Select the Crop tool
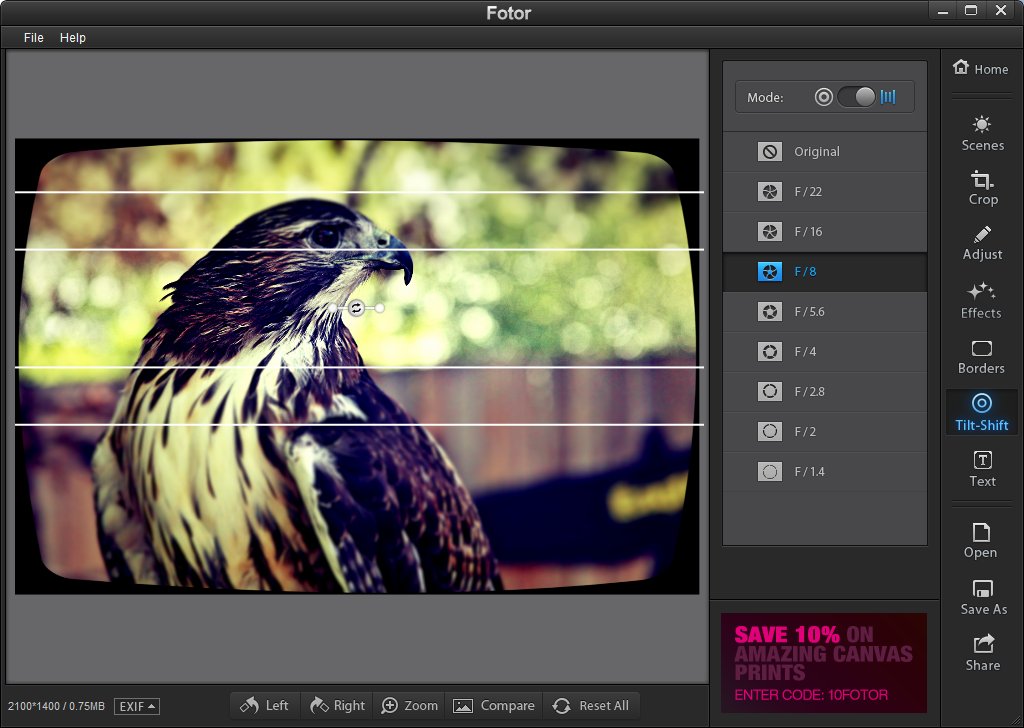This screenshot has width=1024, height=728. tap(982, 187)
